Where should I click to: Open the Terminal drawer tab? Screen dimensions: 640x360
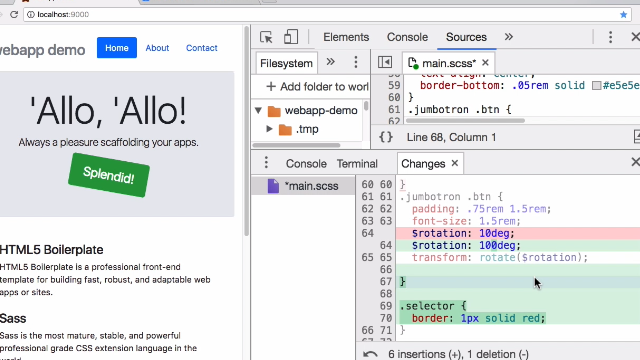coord(357,164)
